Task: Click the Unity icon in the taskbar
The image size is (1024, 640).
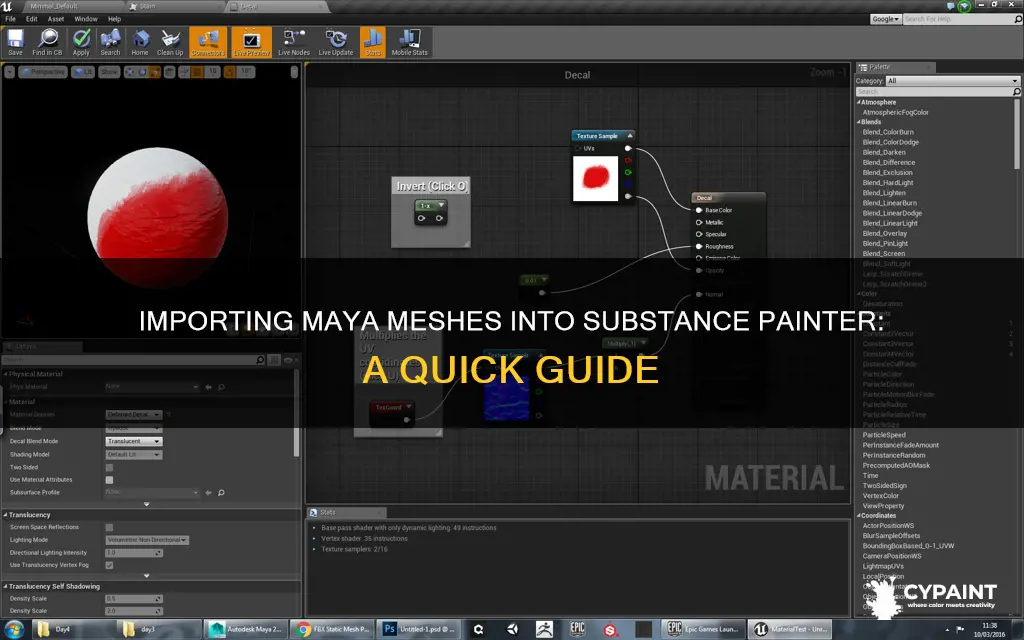Action: pyautogui.click(x=513, y=630)
